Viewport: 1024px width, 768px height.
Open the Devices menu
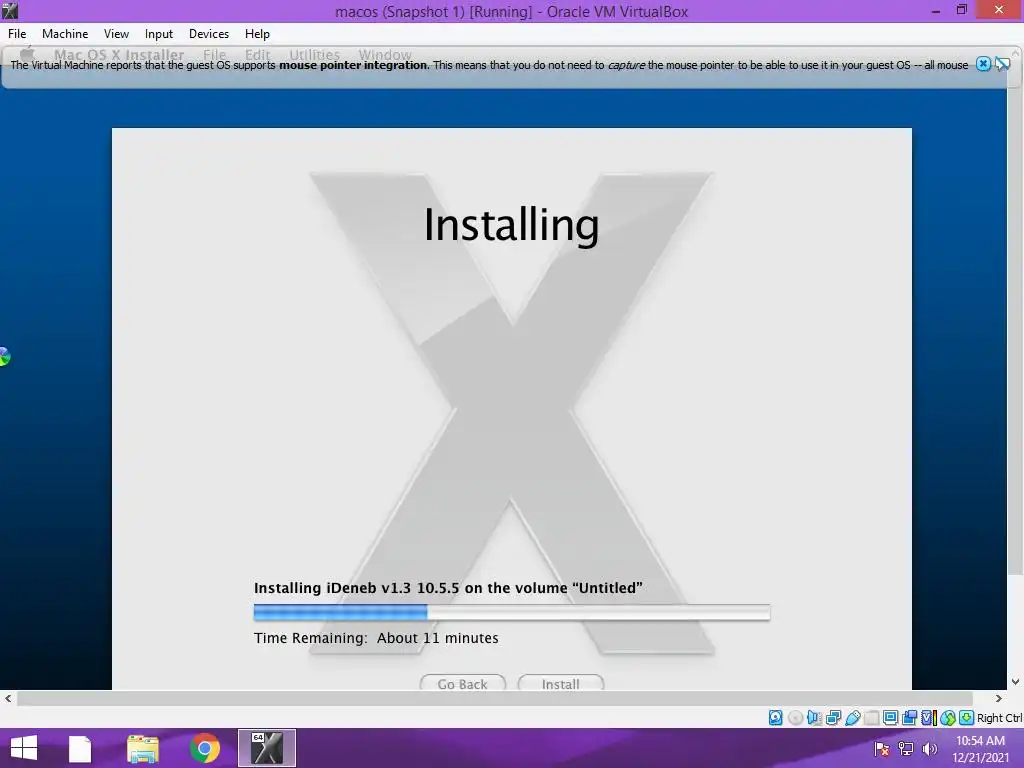point(209,34)
